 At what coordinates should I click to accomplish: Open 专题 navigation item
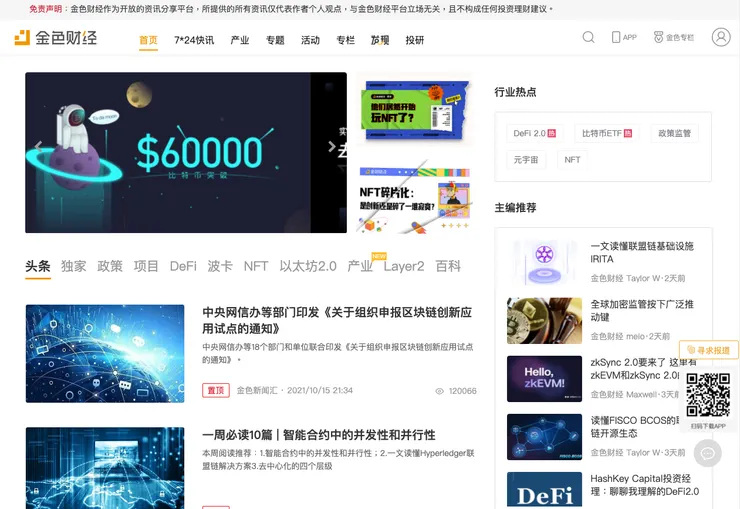[275, 41]
